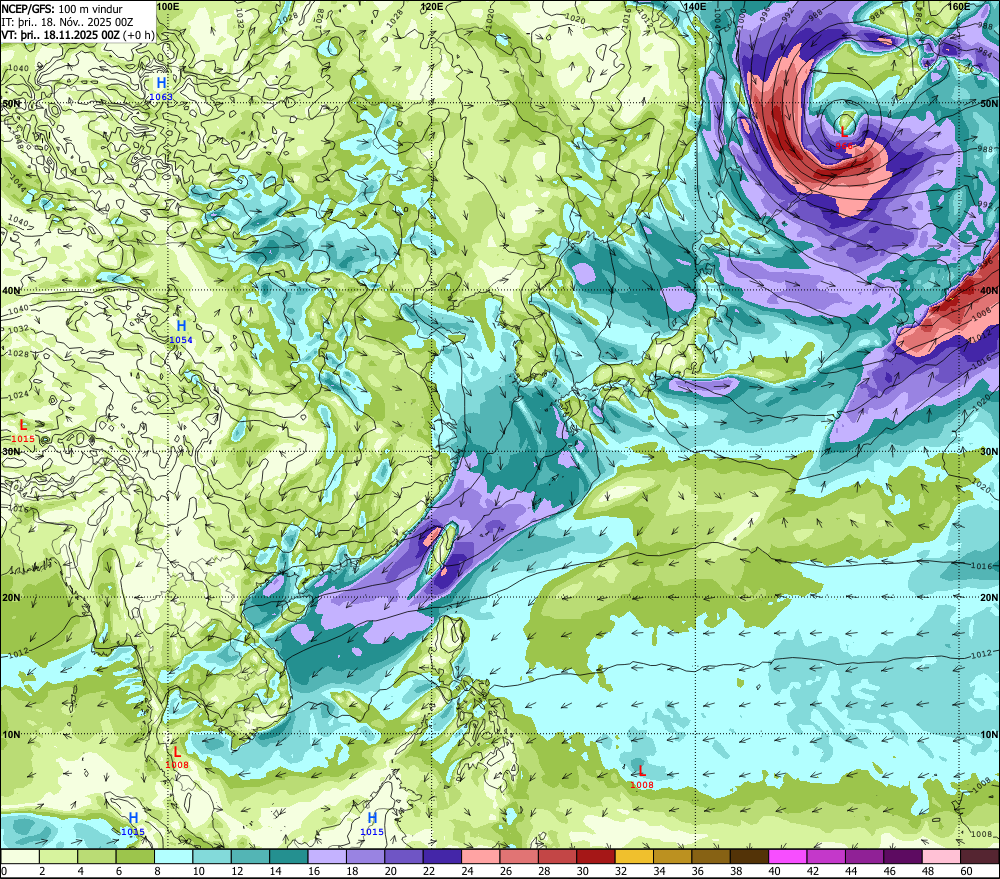Pick the dark blue 22–24 swatch
Image resolution: width=1000 pixels, height=879 pixels.
[x=442, y=856]
